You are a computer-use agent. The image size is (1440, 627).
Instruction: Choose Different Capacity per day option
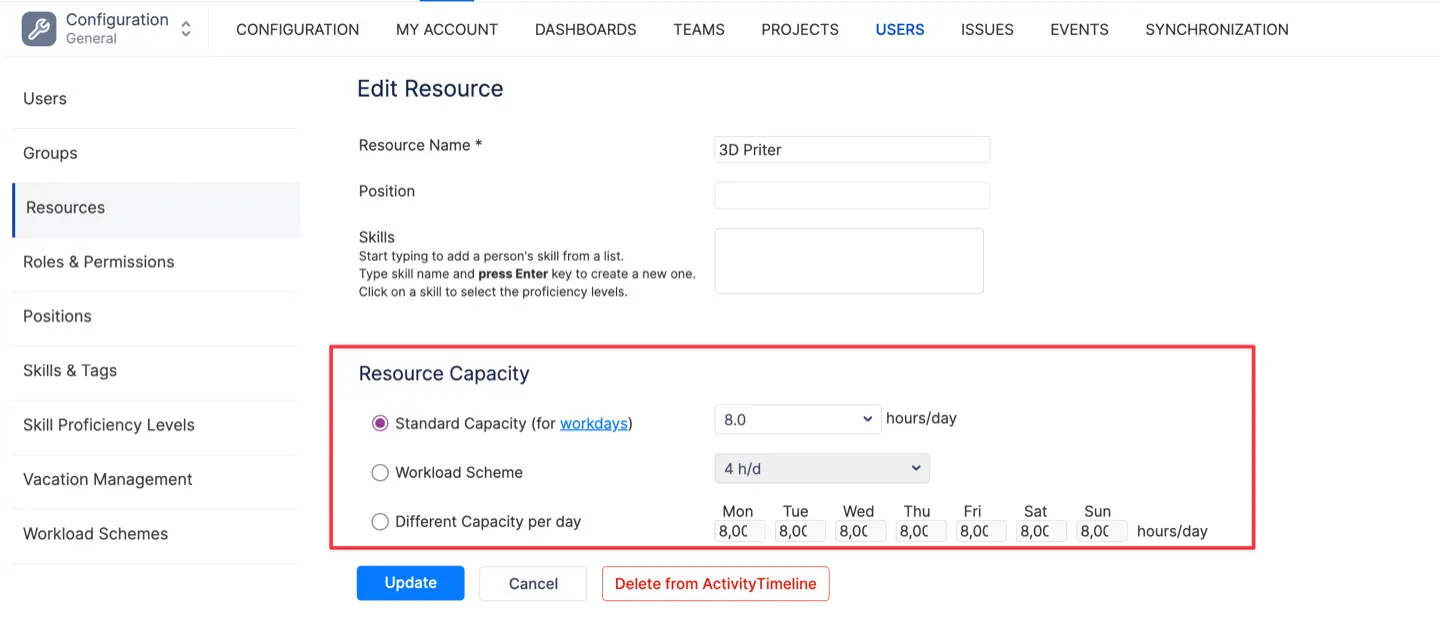tap(380, 521)
